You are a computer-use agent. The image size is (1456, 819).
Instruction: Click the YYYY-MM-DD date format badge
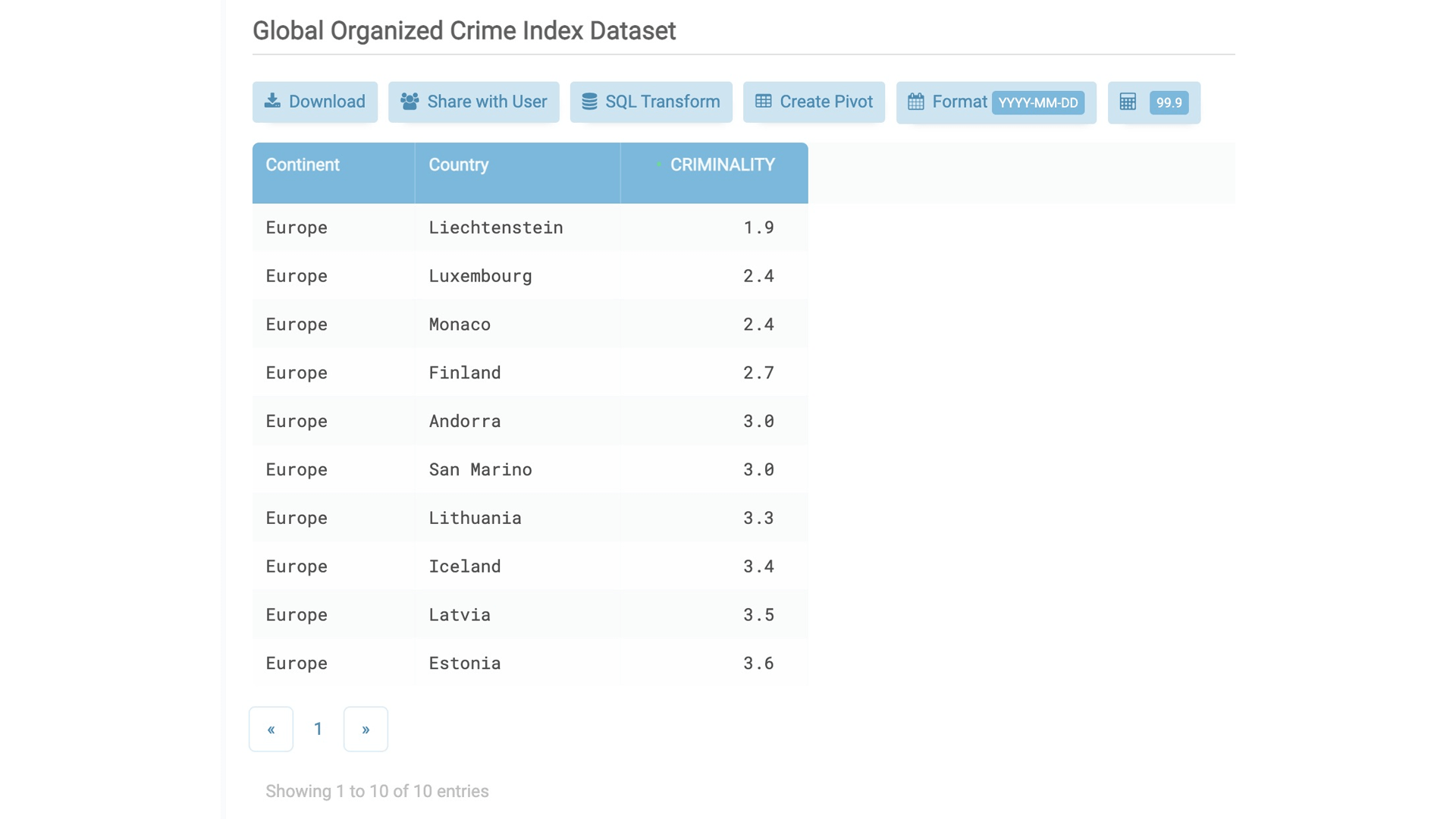pyautogui.click(x=1038, y=102)
